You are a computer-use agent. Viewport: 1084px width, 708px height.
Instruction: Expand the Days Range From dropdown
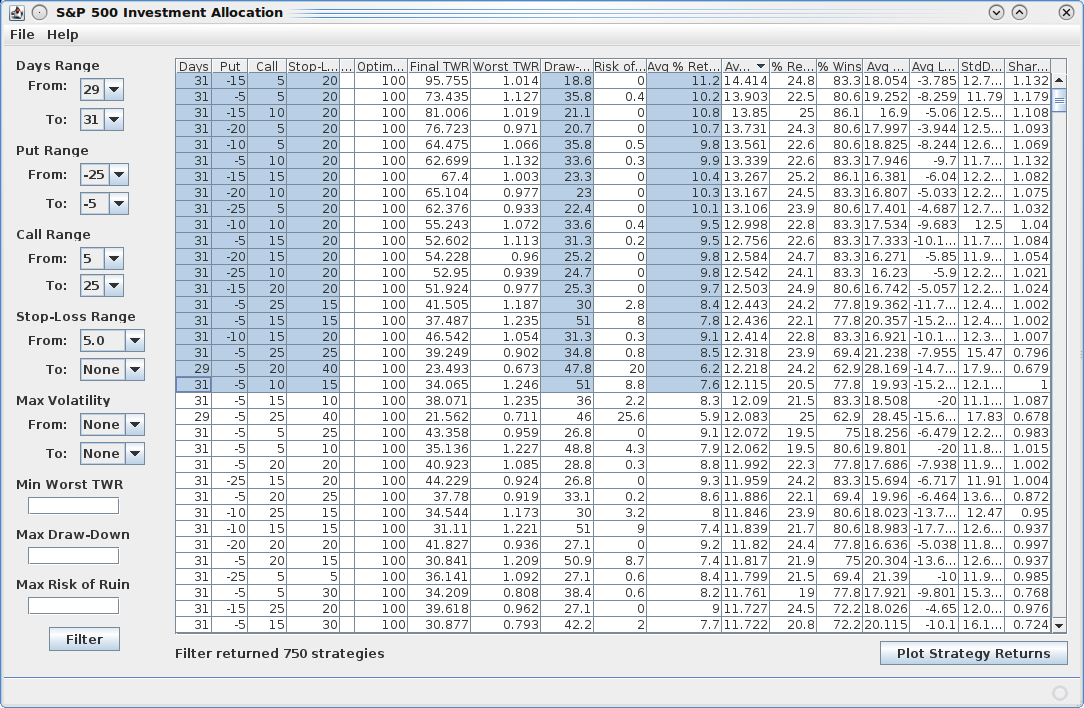114,89
